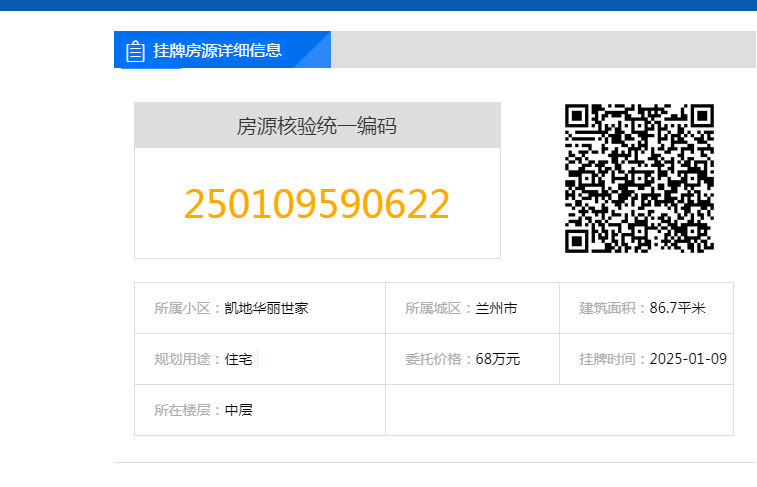Screen dimensions: 757x487
Task: Select the 挂牌房源详细信息 tab title
Action: point(217,51)
